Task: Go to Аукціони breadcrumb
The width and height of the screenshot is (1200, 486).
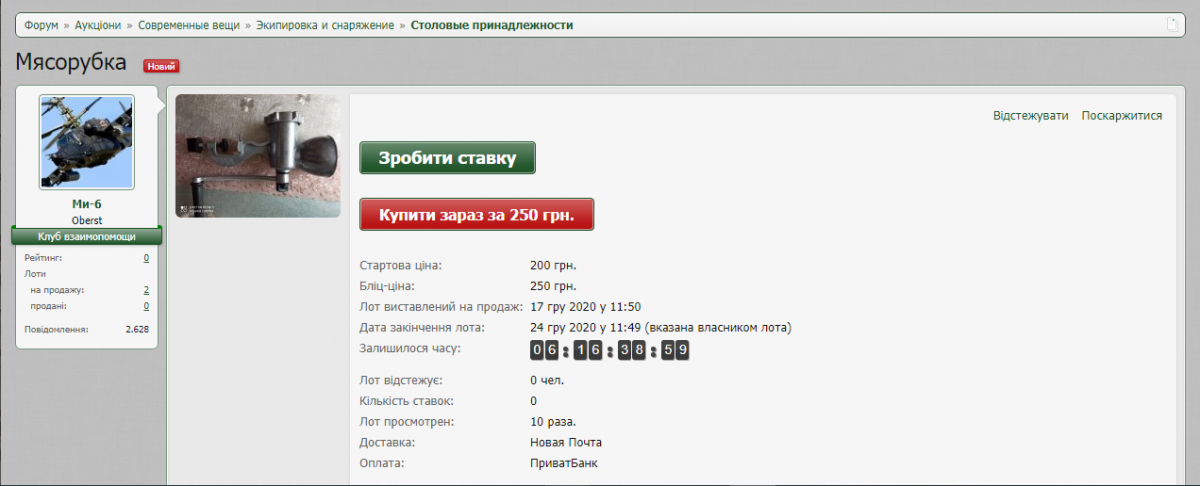Action: [98, 25]
